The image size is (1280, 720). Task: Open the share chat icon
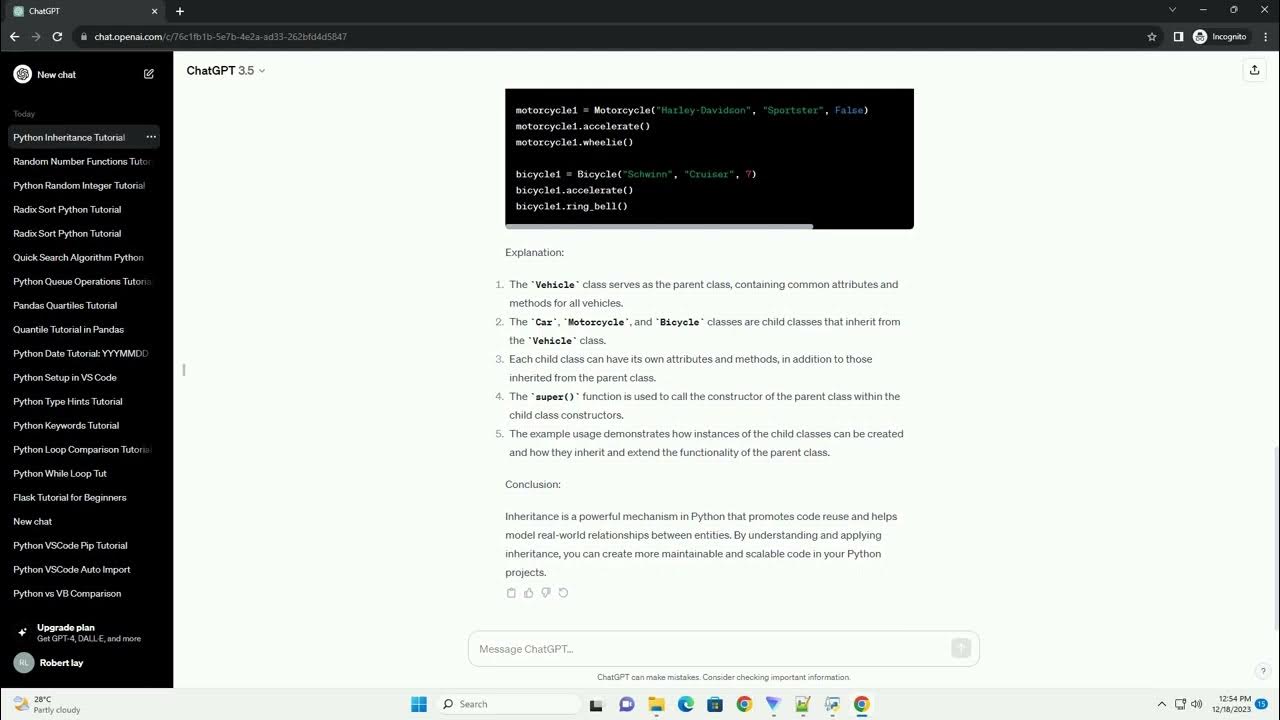coord(1254,70)
